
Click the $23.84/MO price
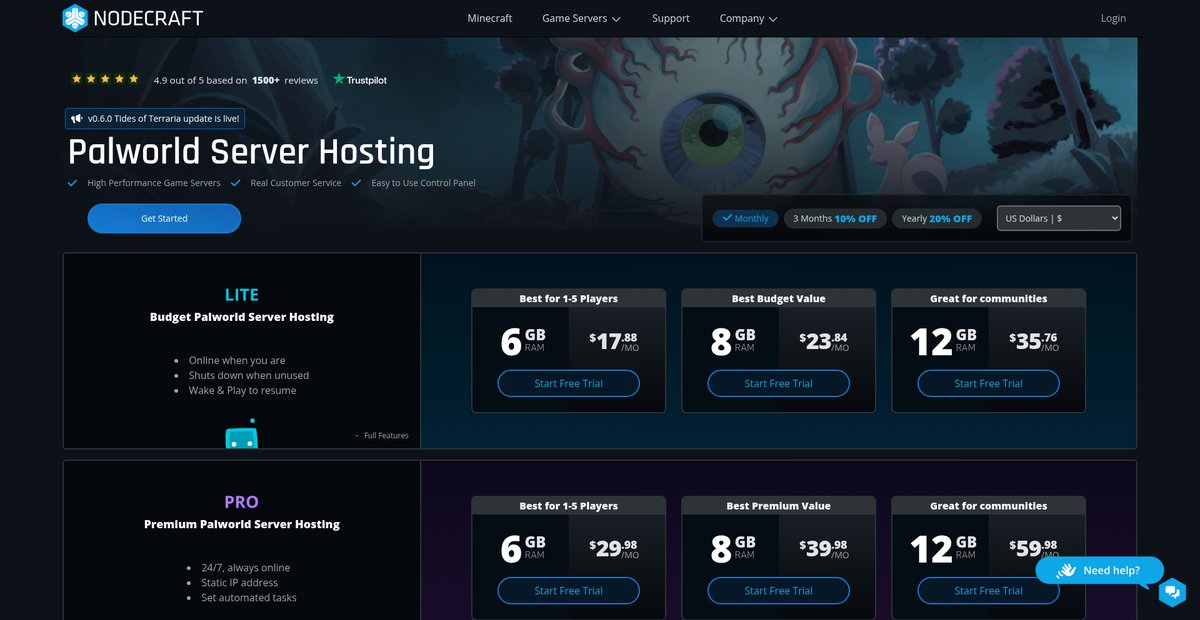click(x=824, y=341)
